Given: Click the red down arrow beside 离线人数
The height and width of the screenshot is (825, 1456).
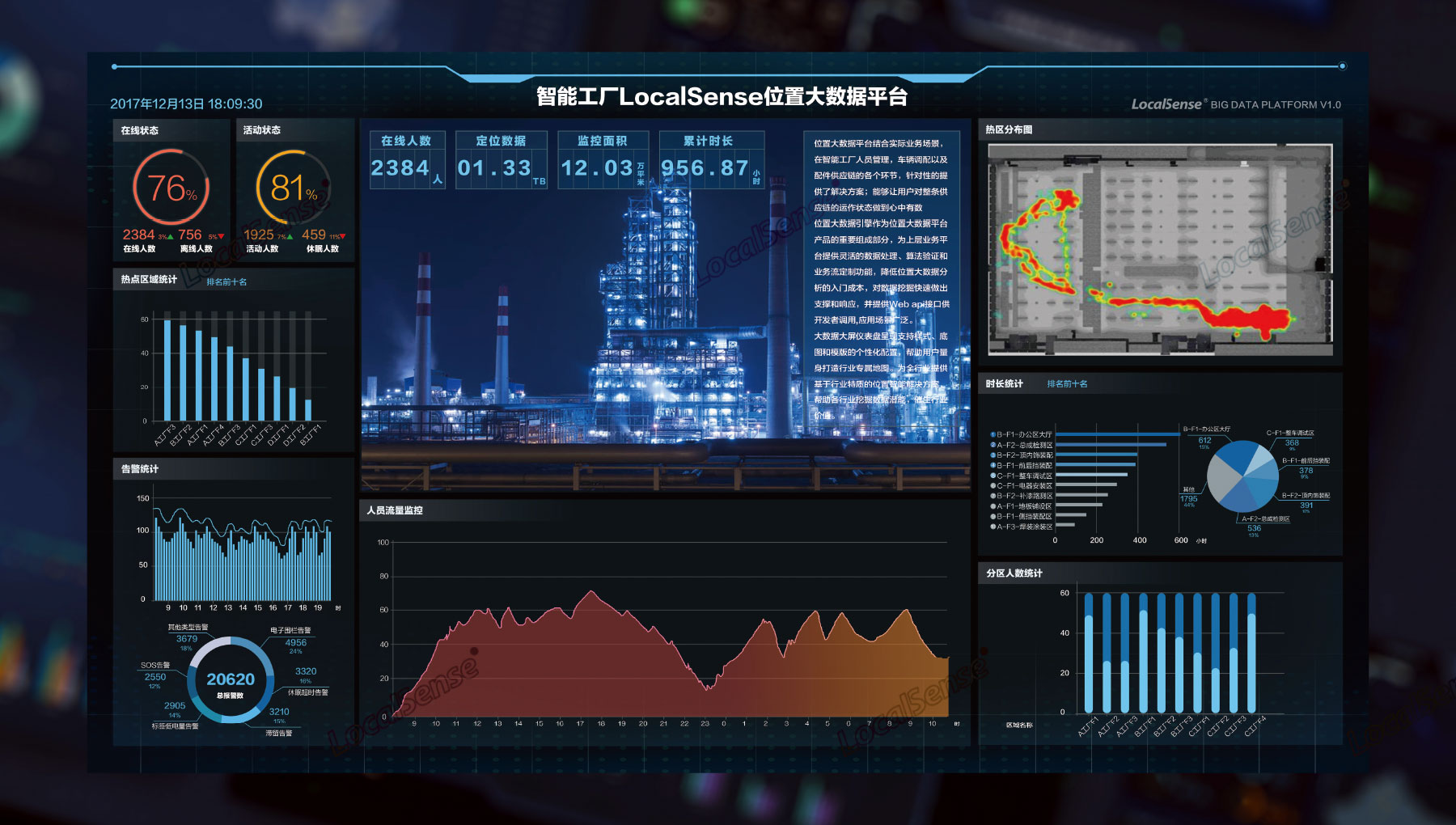Looking at the screenshot, I should [x=221, y=236].
